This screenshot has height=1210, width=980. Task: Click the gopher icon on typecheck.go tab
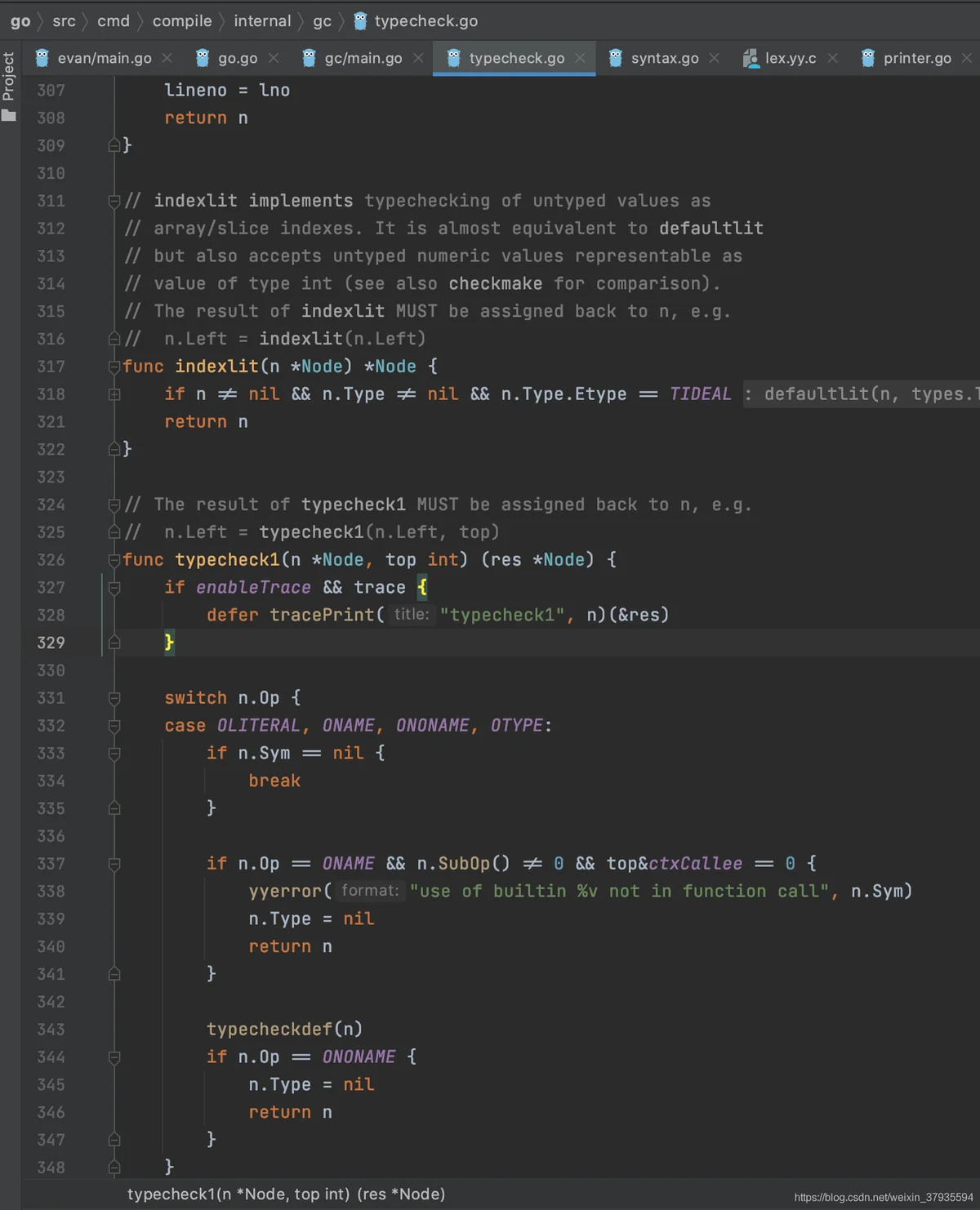coord(454,57)
